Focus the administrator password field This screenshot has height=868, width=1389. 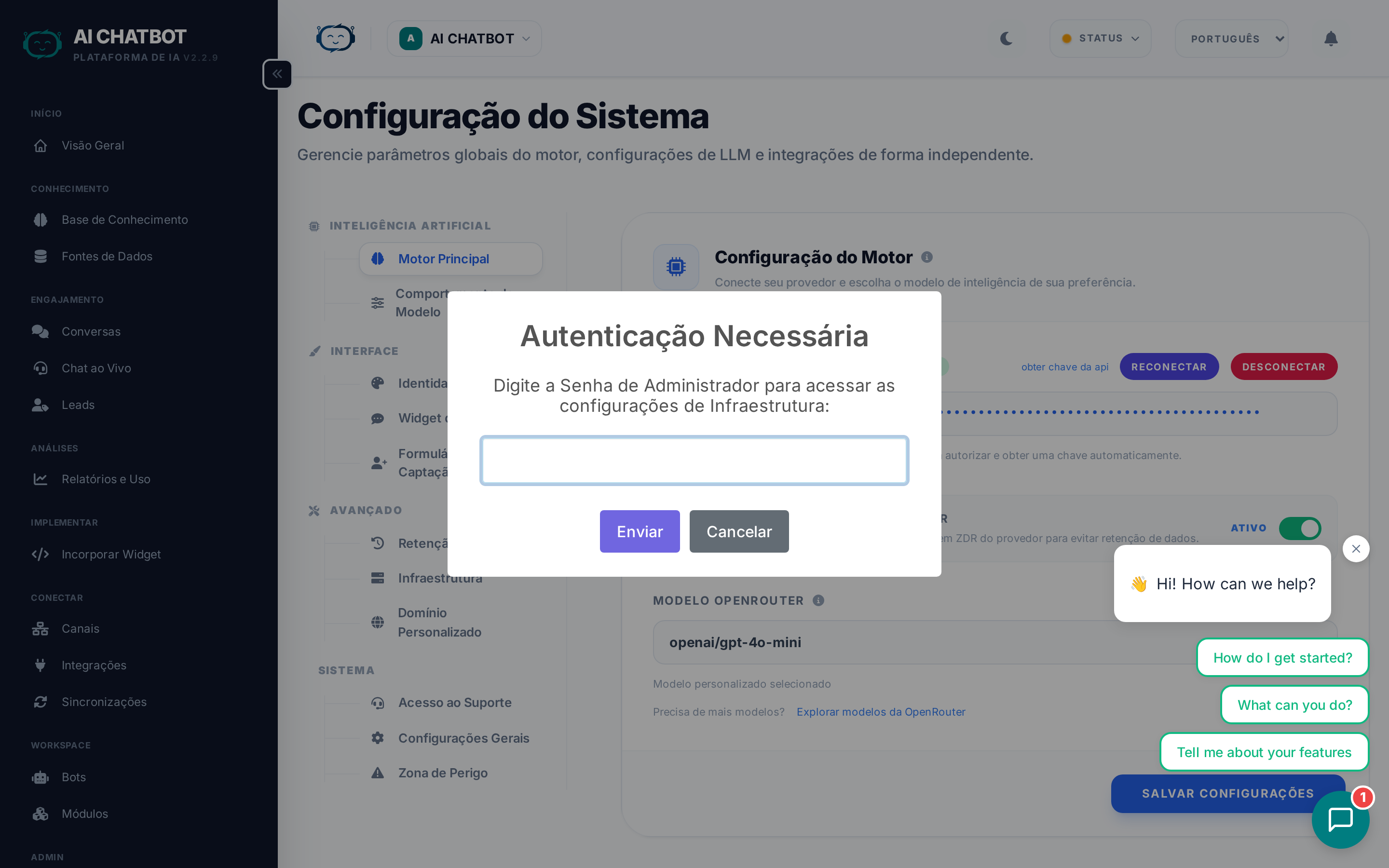694,461
